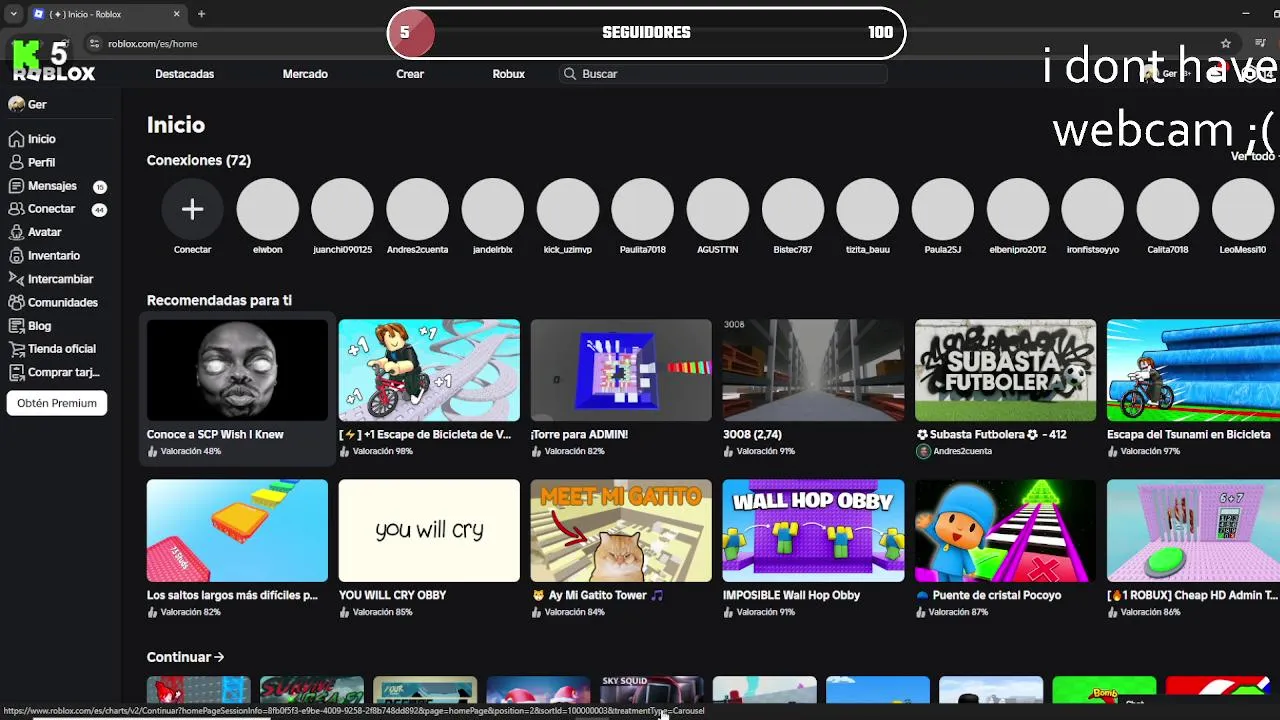This screenshot has width=1280, height=720.
Task: Open the IMPOSIBLE Wall Hop Obby thumbnail
Action: pos(813,530)
